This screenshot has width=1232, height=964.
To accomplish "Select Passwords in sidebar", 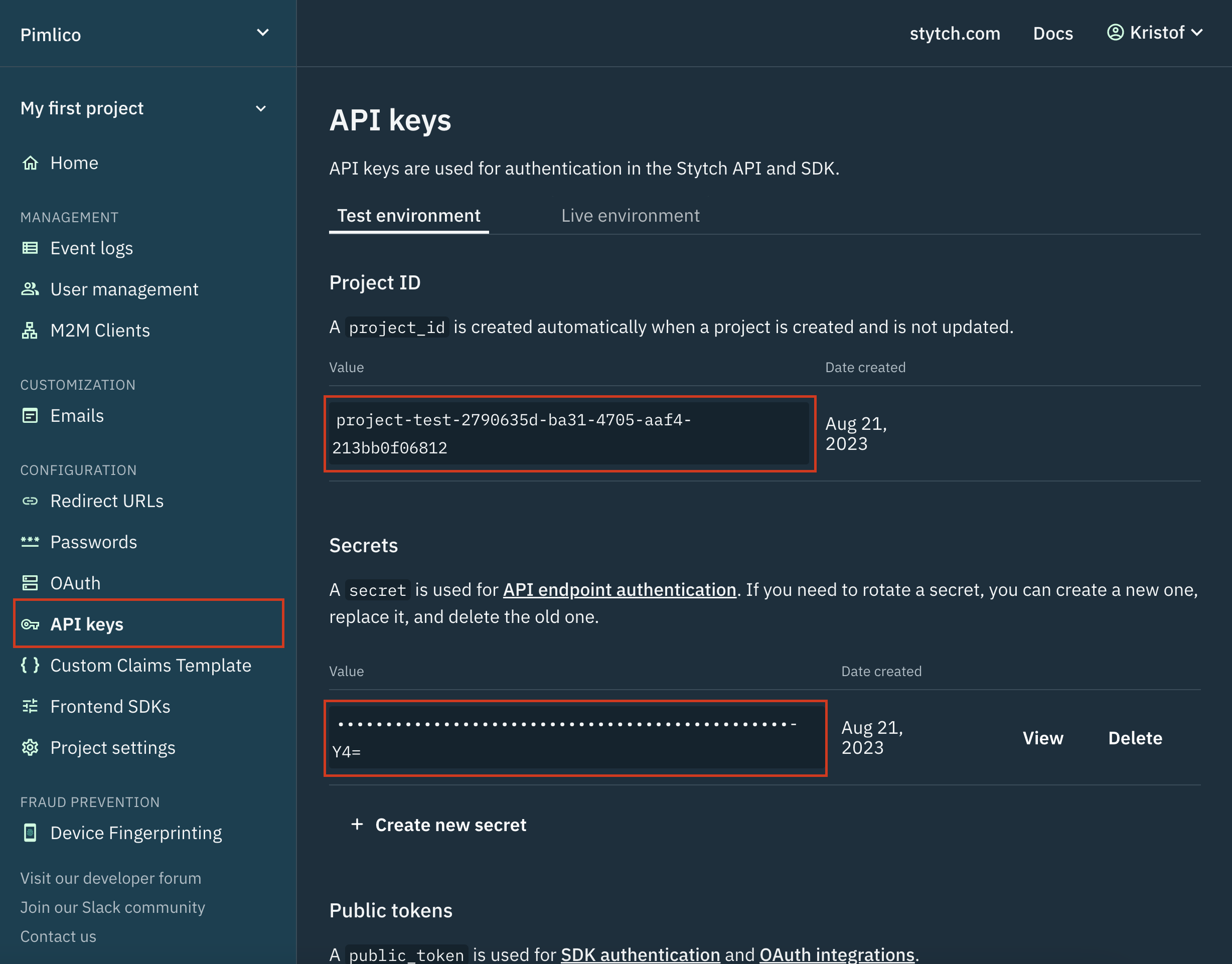I will point(94,542).
